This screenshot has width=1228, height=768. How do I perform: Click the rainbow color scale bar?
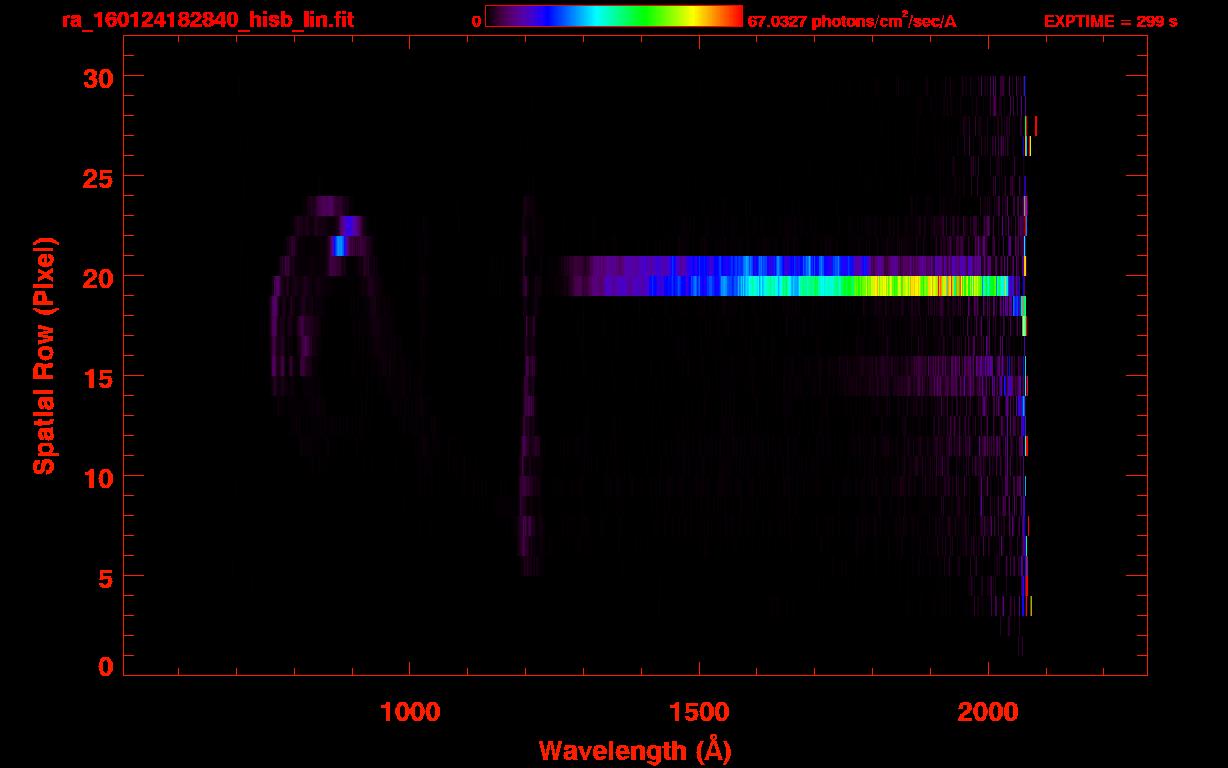[614, 17]
